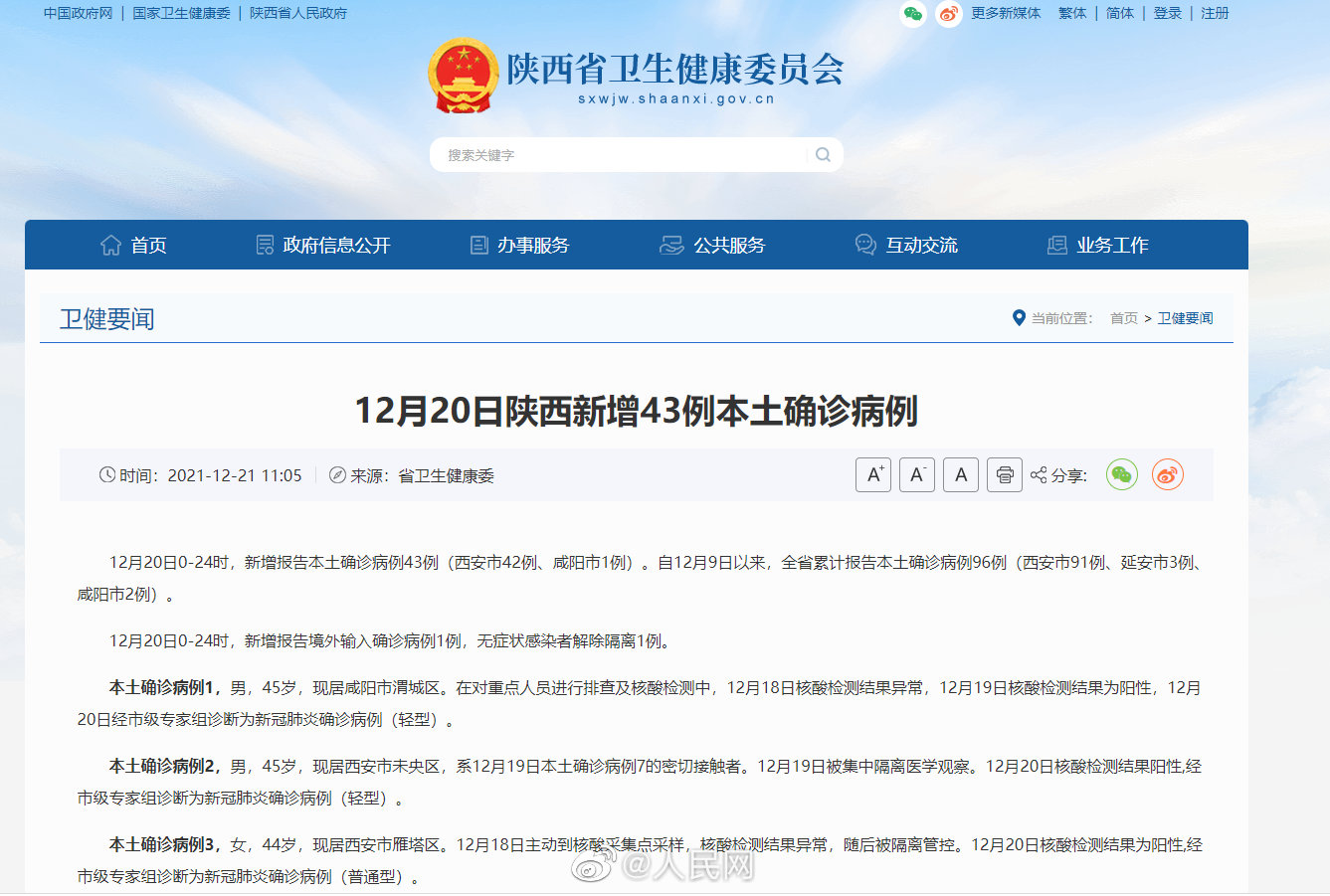Image resolution: width=1330 pixels, height=896 pixels.
Task: Click the 登录 login link
Action: point(1168,14)
